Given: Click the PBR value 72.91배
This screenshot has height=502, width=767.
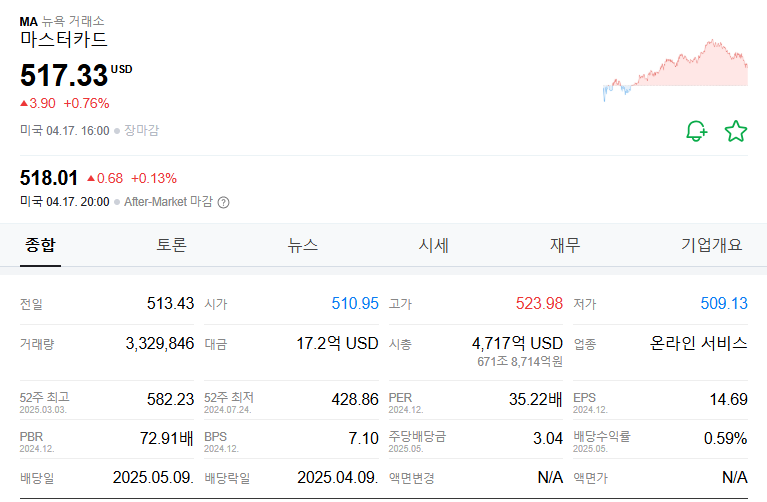Looking at the screenshot, I should [167, 438].
